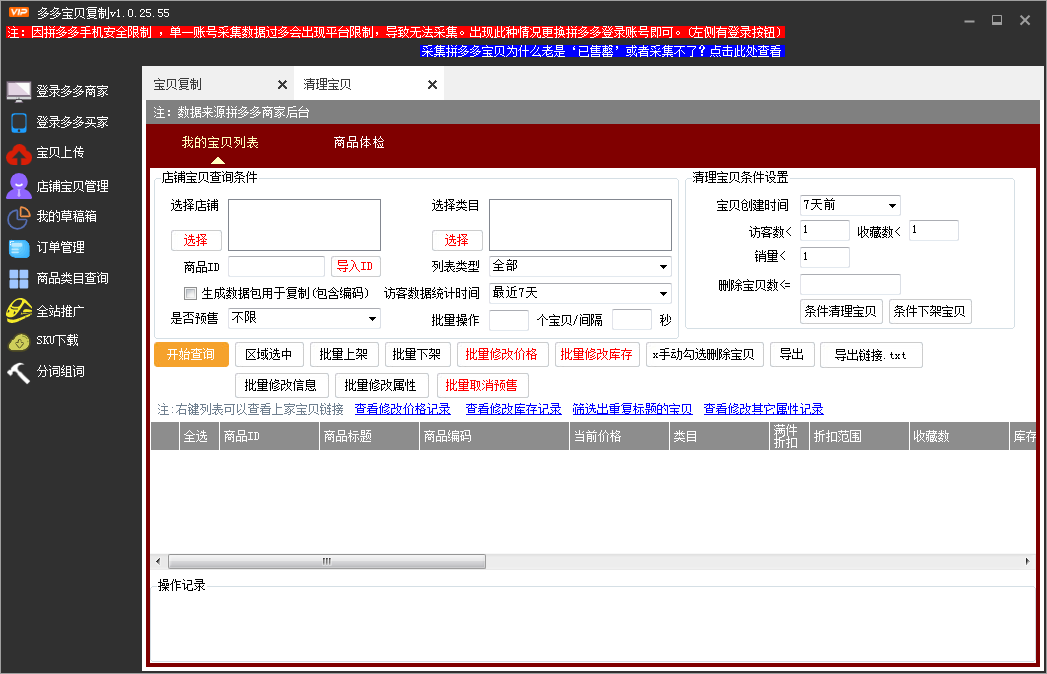Open 查看修改价格记录 link
Image resolution: width=1047 pixels, height=674 pixels.
point(403,409)
